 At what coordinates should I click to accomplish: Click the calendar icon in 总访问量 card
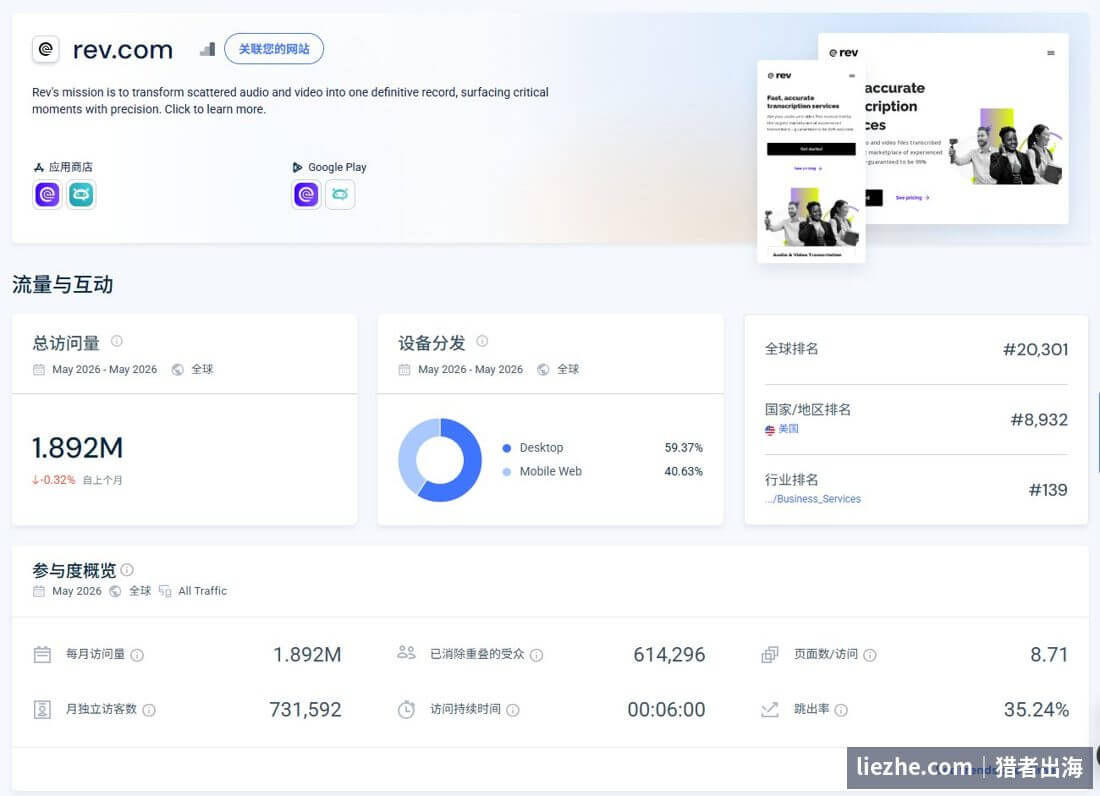point(39,370)
